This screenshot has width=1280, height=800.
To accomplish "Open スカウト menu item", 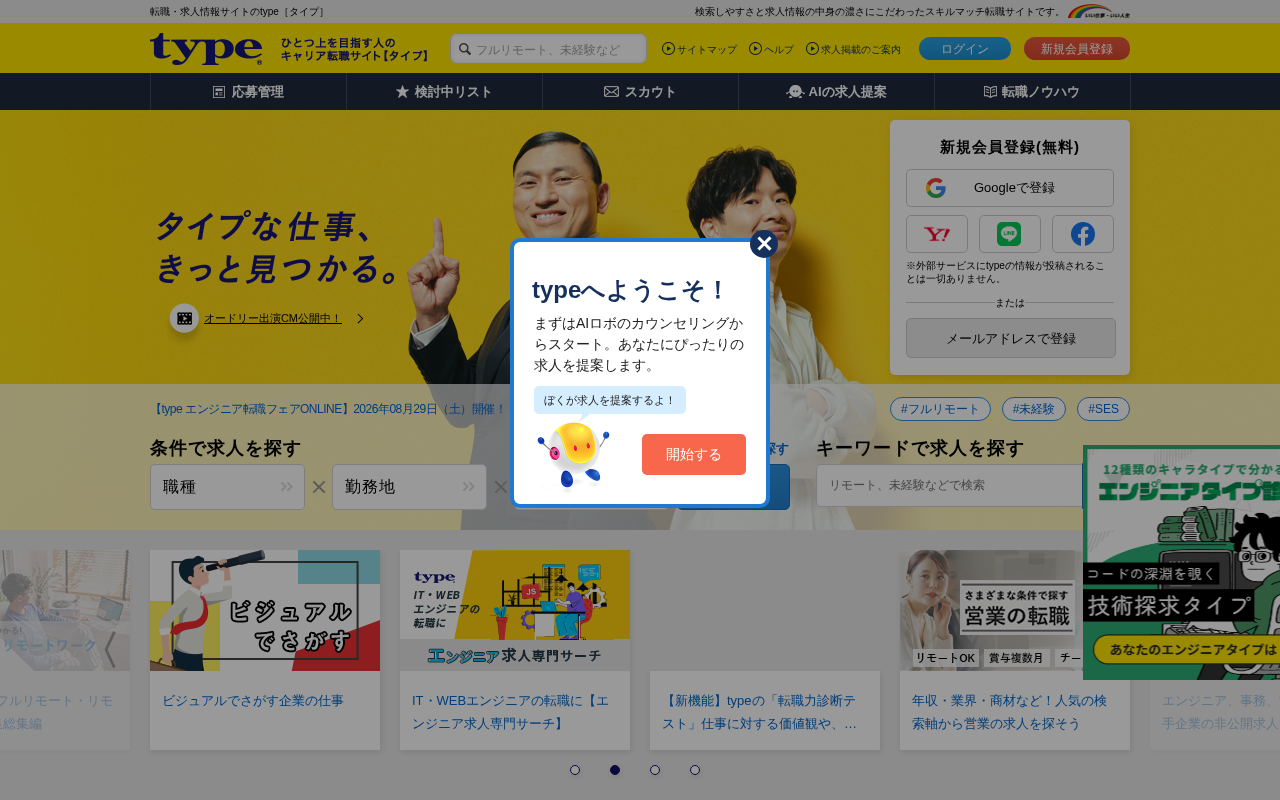I will click(x=640, y=92).
